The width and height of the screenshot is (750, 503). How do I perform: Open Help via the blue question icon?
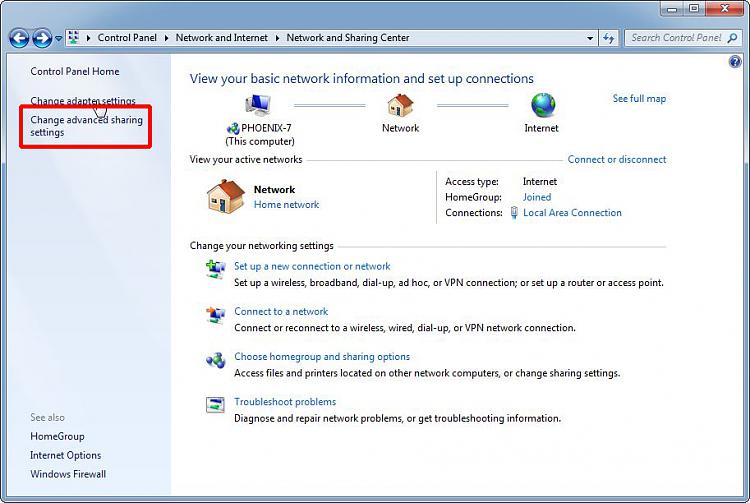(735, 61)
